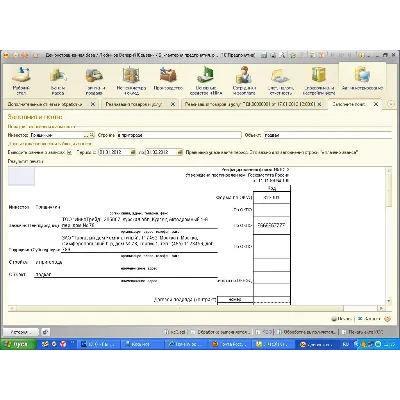Open the calendar picker for Период с date
This screenshot has width=400, height=400.
[x=133, y=152]
